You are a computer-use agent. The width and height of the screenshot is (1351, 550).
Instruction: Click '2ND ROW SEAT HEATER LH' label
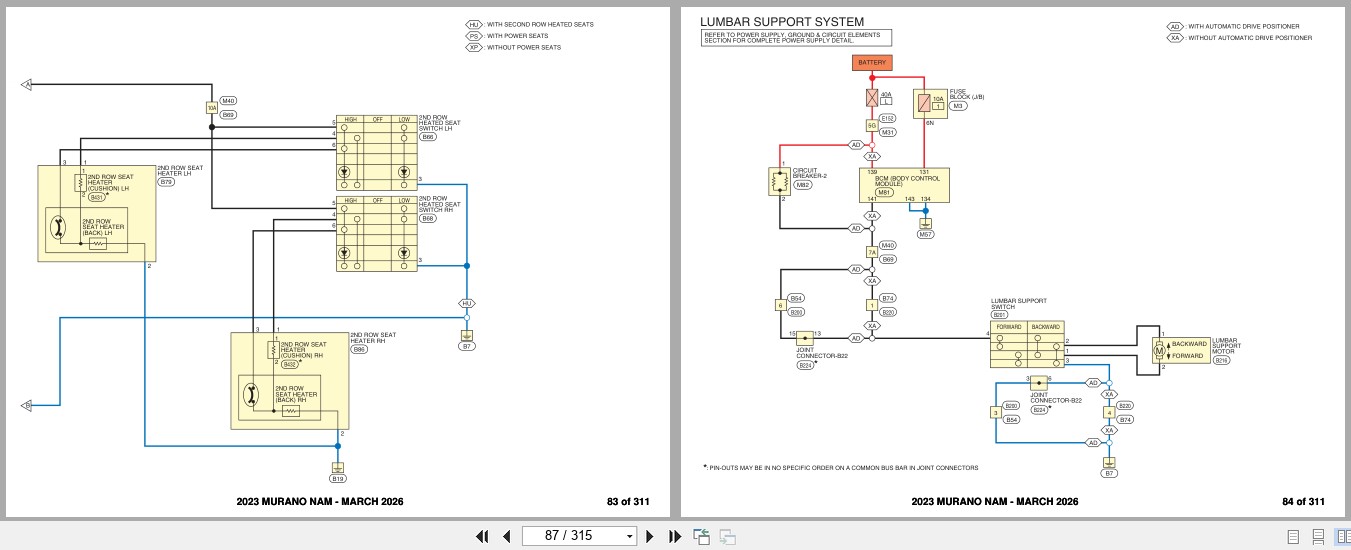179,170
